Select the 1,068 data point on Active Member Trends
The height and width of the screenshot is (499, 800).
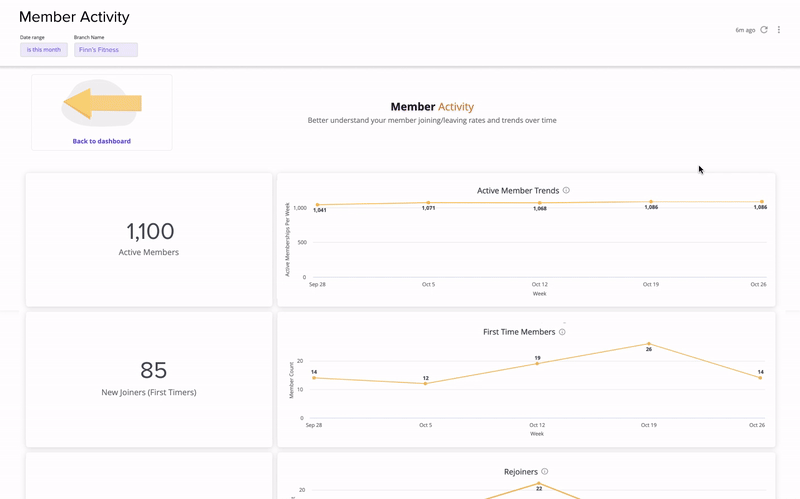click(x=540, y=203)
